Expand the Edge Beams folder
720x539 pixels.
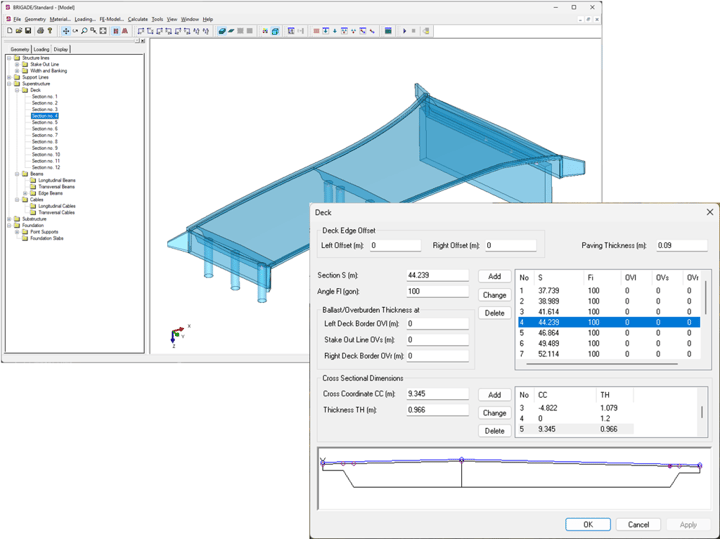[25, 193]
